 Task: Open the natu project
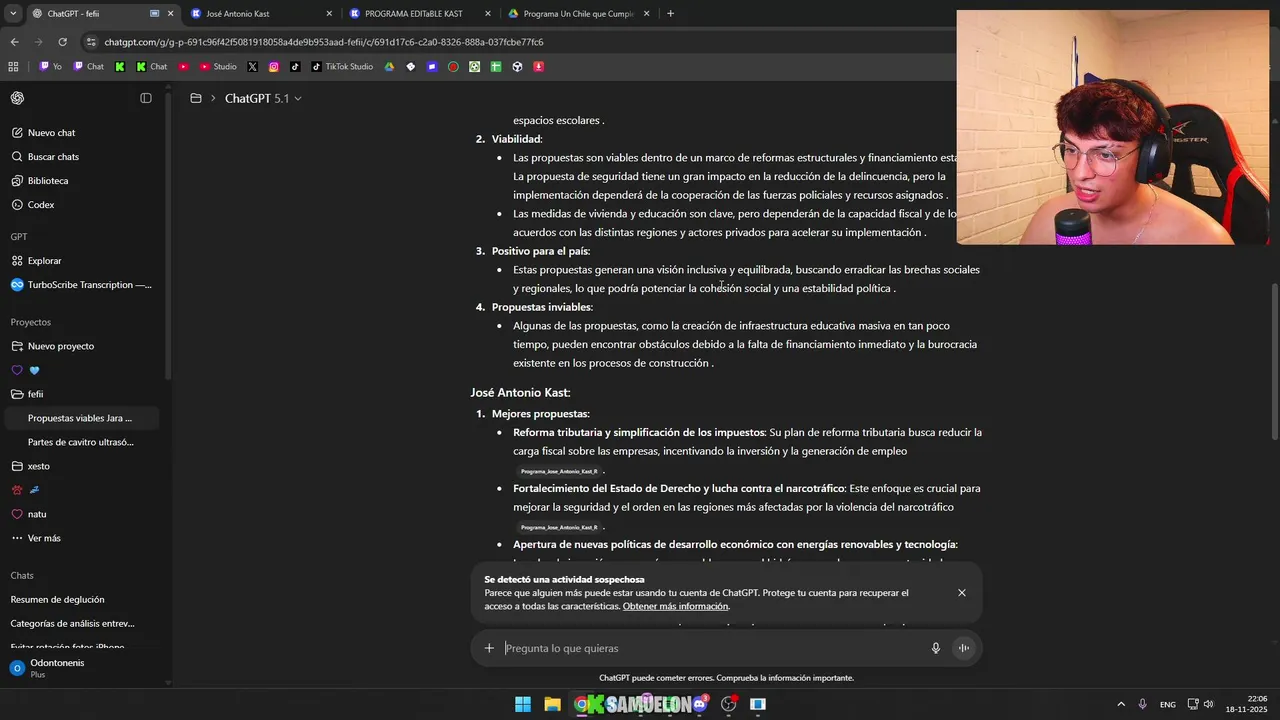[82, 514]
